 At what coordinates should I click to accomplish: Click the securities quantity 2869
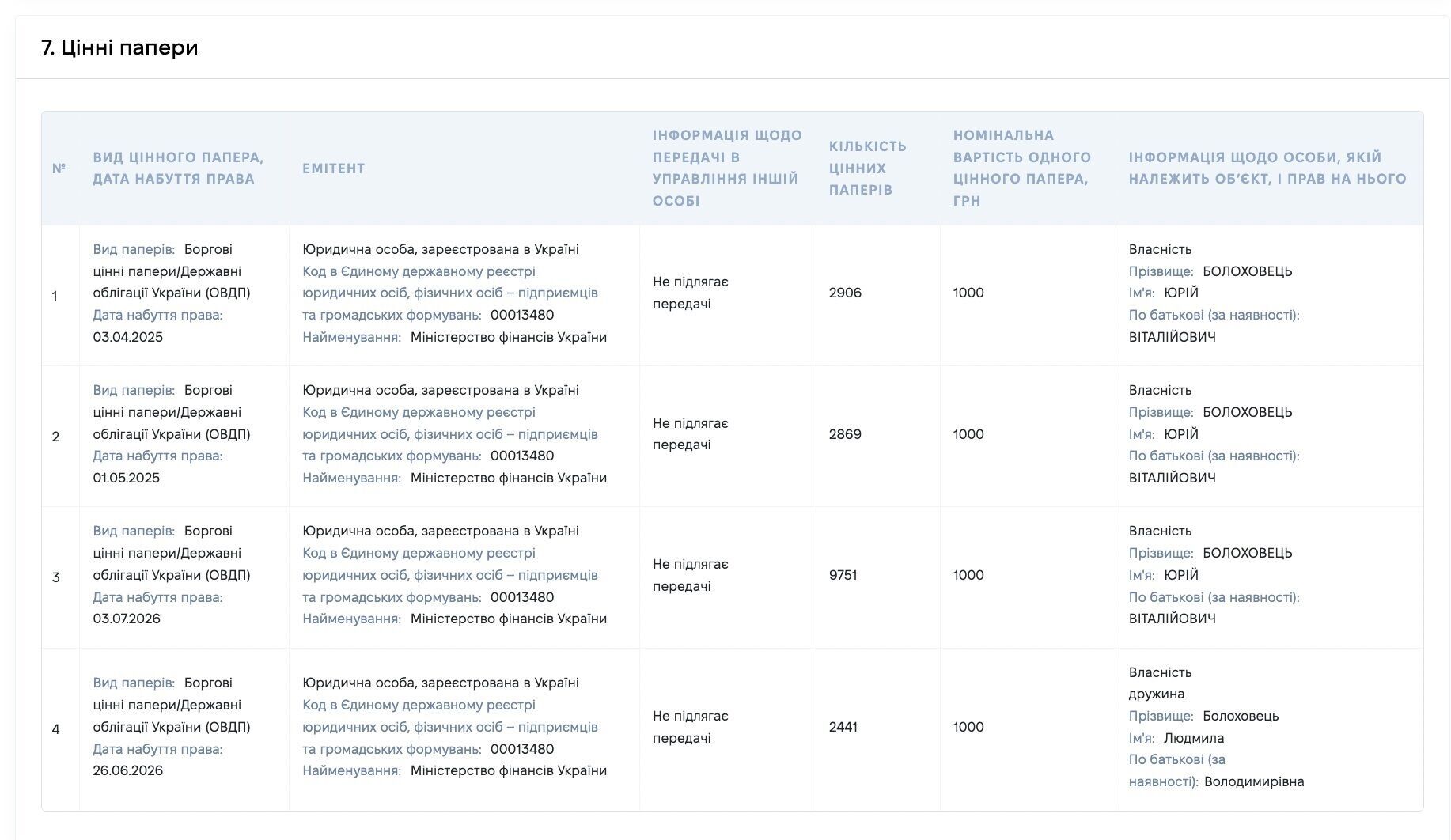(845, 434)
